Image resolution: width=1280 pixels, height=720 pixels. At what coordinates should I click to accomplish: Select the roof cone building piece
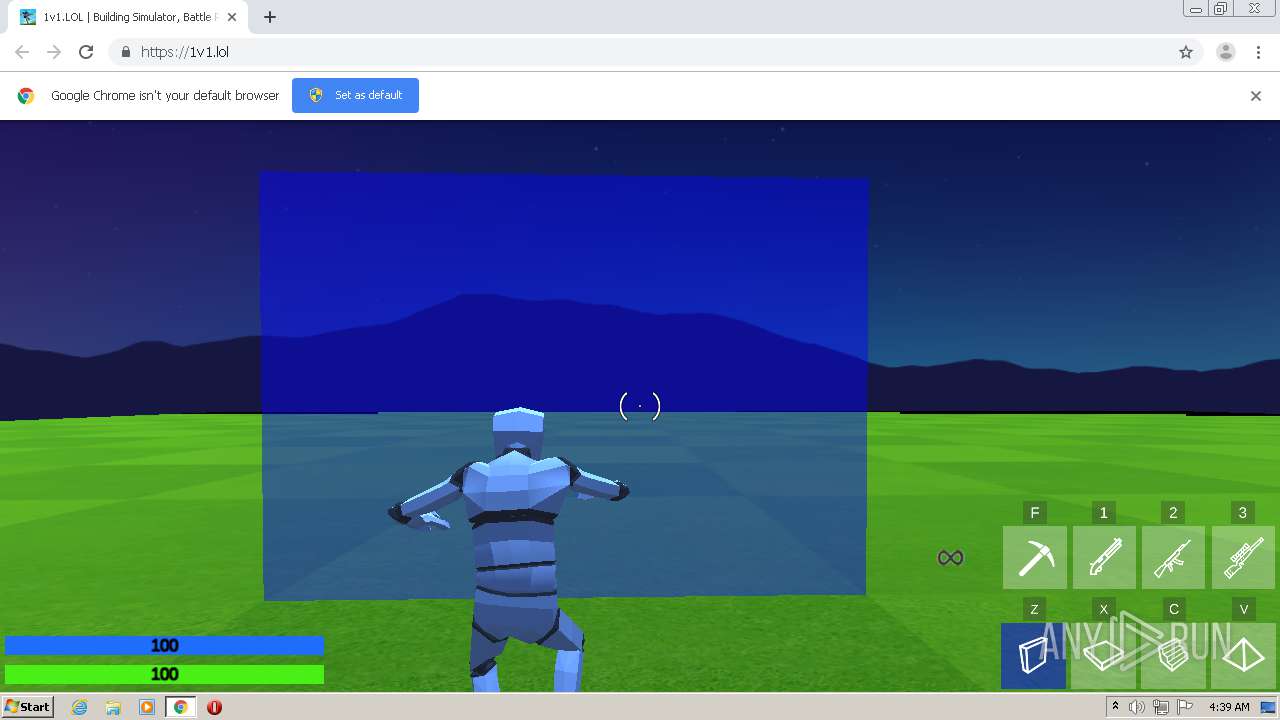(x=1243, y=656)
